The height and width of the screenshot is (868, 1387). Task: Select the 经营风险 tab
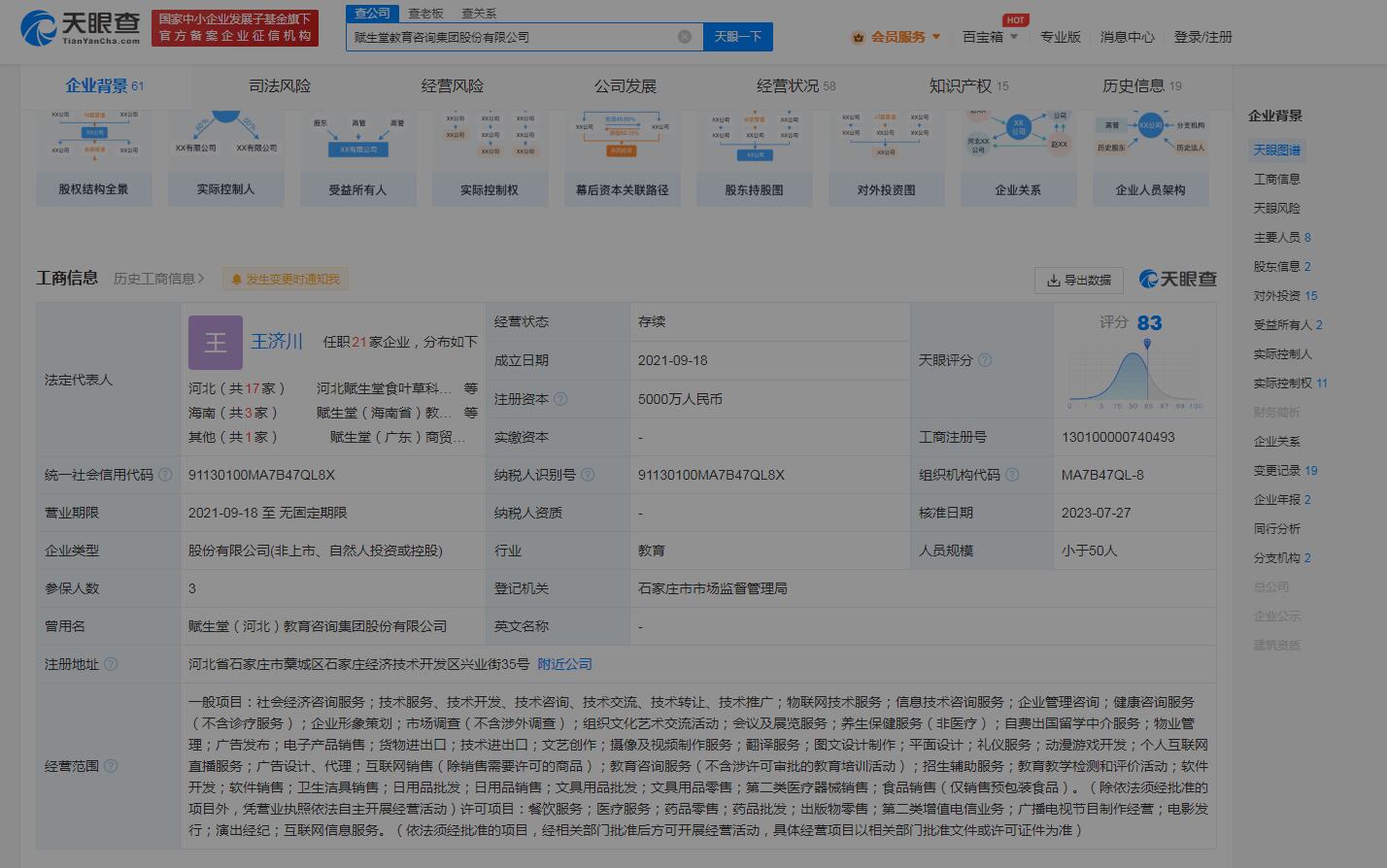453,85
